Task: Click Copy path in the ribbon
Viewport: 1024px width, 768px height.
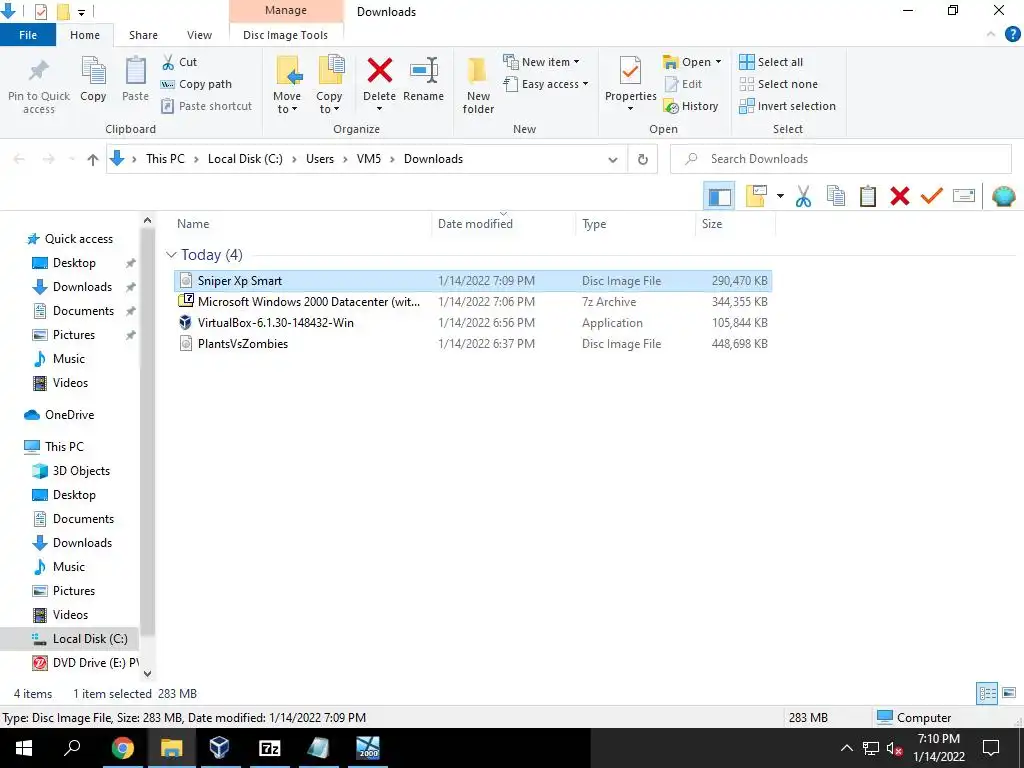Action: click(x=197, y=84)
